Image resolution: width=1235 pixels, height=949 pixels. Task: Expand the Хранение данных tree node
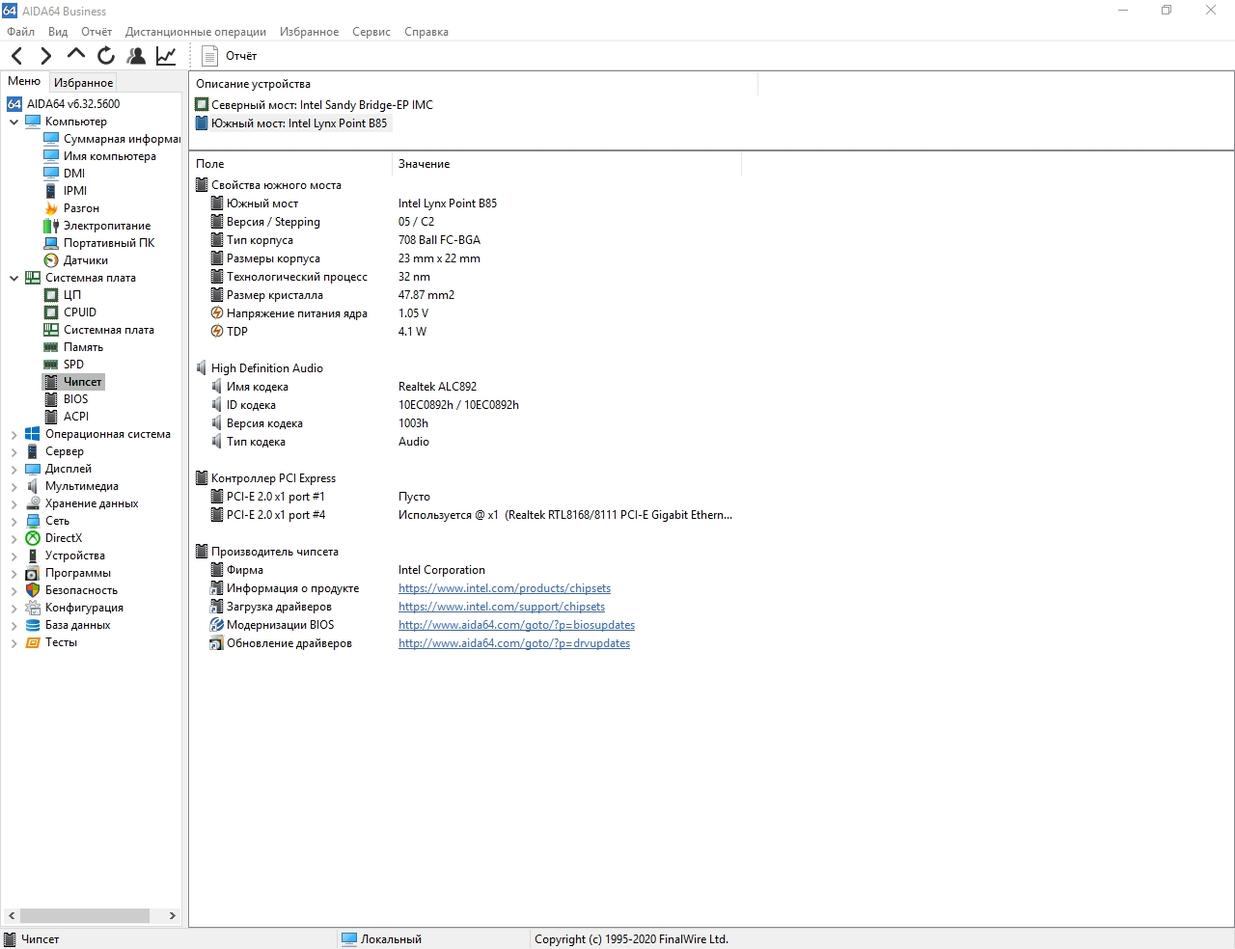click(x=14, y=504)
